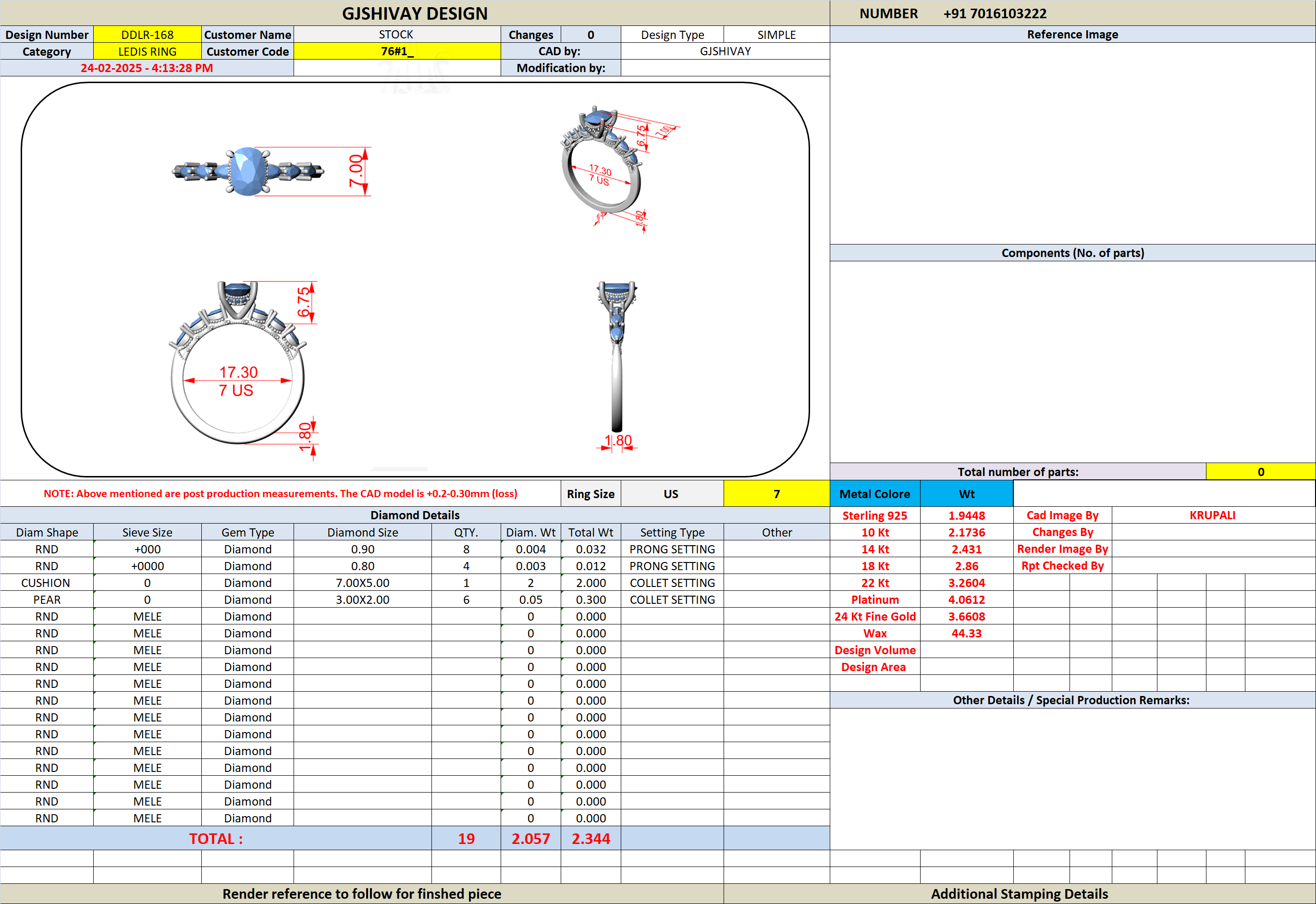1316x904 pixels.
Task: Click the Modification by: label
Action: coord(561,68)
